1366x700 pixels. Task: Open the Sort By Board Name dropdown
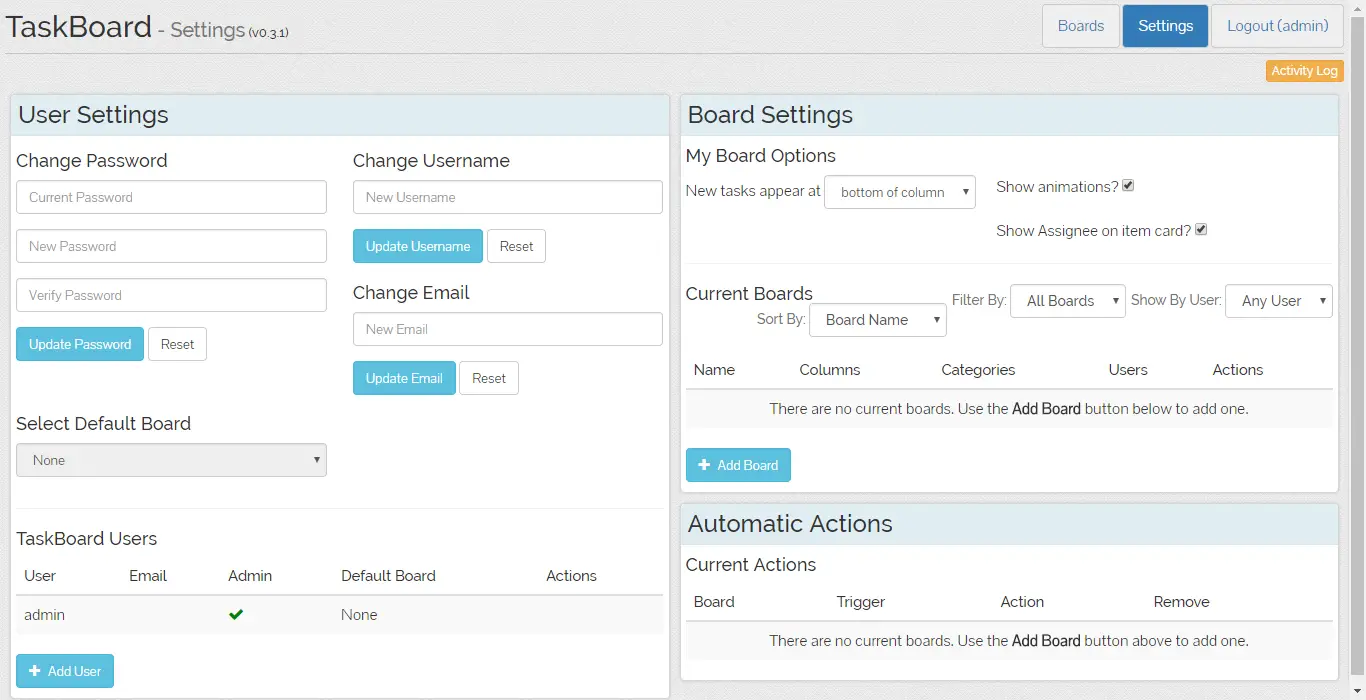[x=878, y=320]
